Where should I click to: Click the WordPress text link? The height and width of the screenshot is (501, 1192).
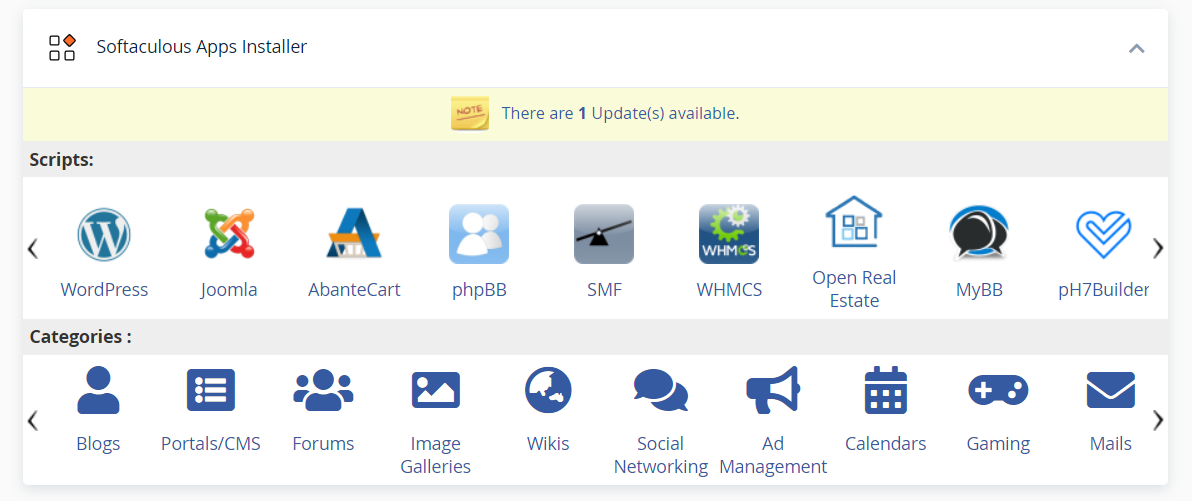pos(104,290)
